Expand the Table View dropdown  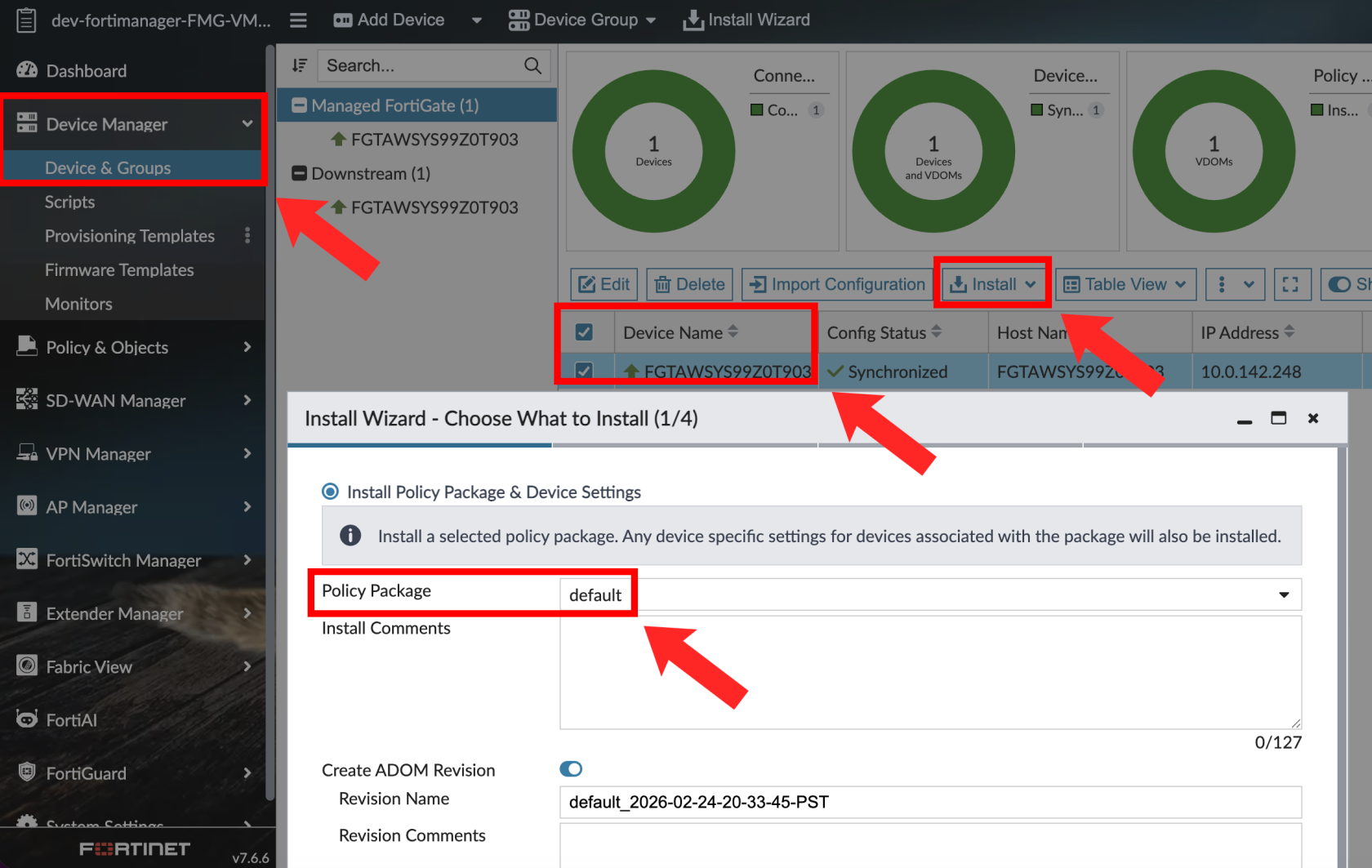click(1125, 284)
